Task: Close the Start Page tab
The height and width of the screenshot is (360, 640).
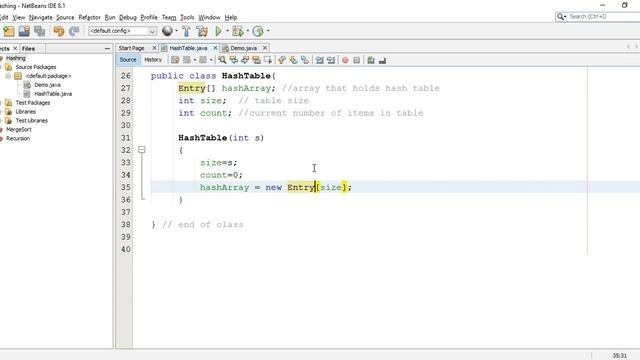Action: pyautogui.click(x=154, y=48)
